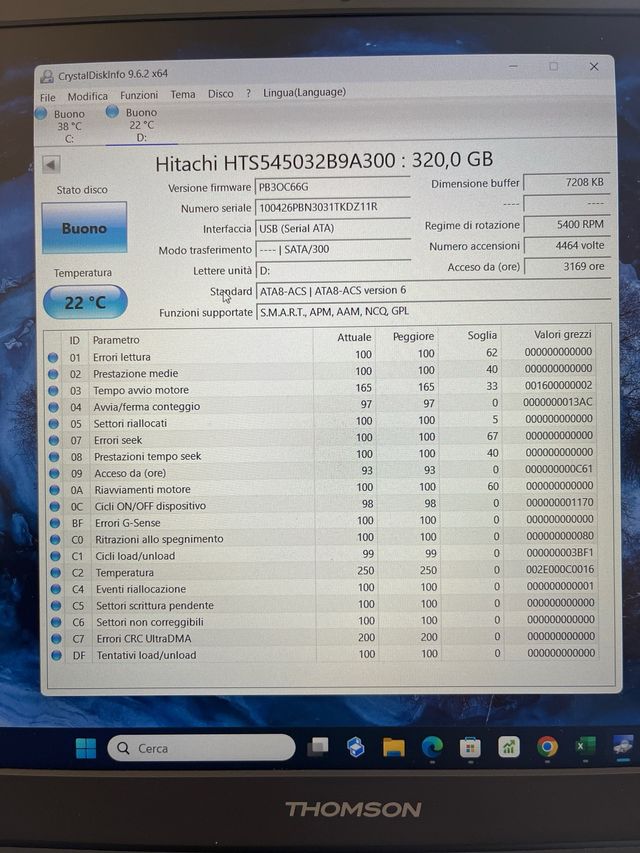Select the Settori scrittura pendente row text
Screen dimensions: 640x853
pyautogui.click(x=155, y=605)
